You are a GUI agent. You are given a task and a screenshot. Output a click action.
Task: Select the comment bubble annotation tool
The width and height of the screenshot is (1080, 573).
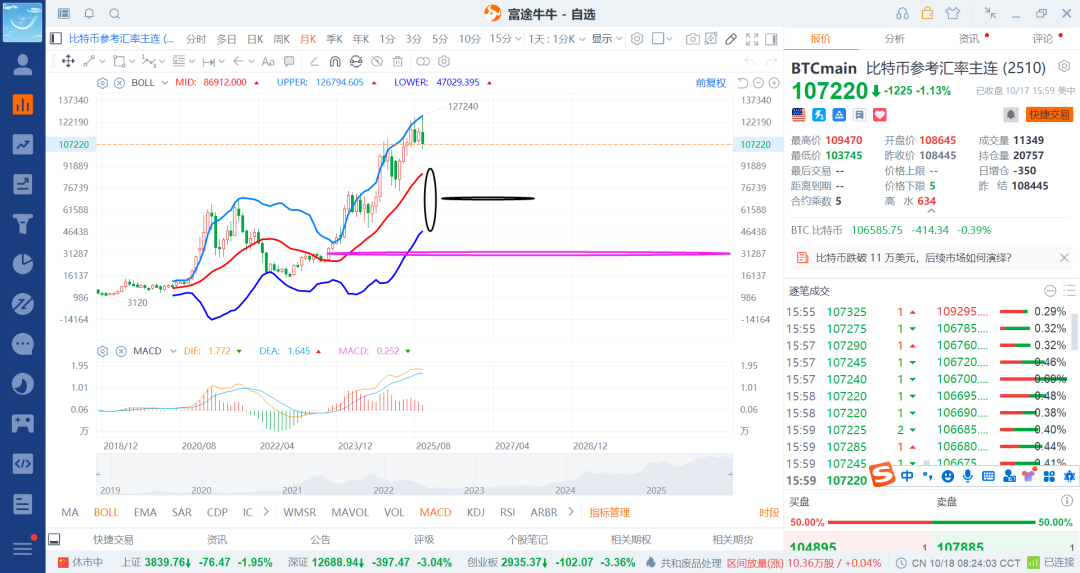(x=289, y=61)
